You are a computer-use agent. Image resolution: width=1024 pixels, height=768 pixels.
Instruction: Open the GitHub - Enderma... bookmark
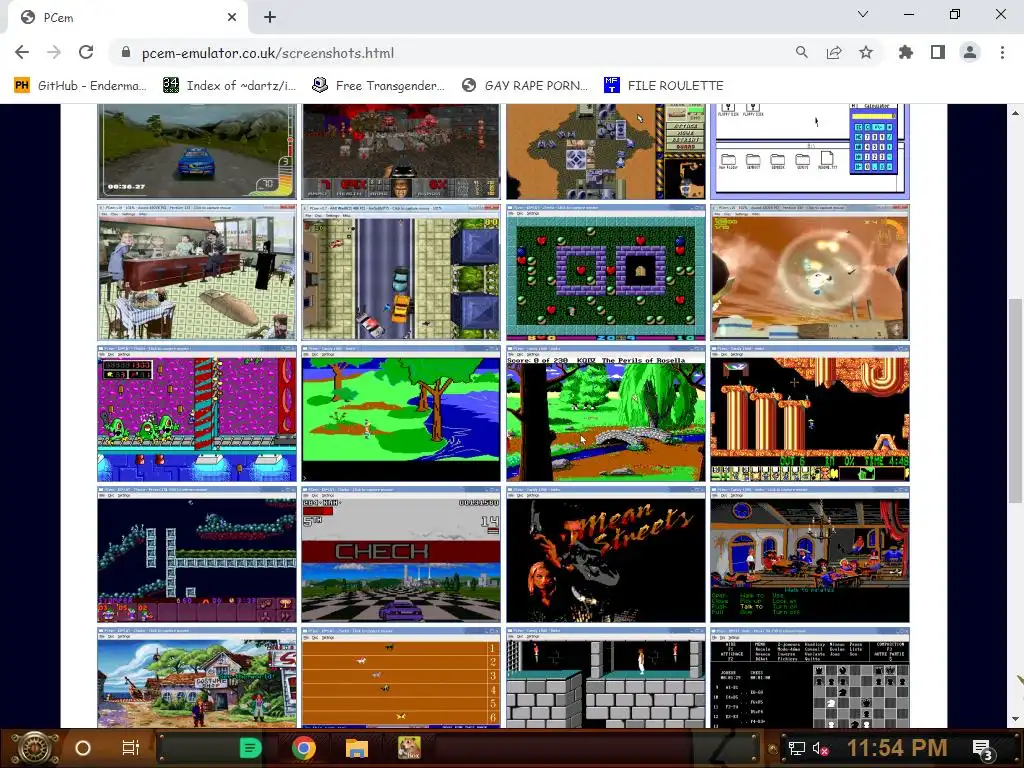tap(80, 86)
